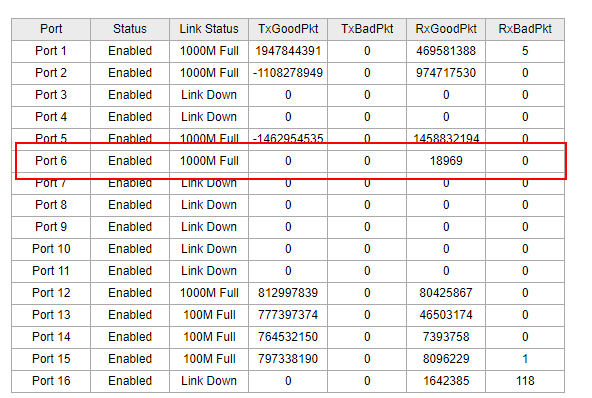The width and height of the screenshot is (592, 398).
Task: Click the TxGoodPkt column header
Action: click(288, 29)
